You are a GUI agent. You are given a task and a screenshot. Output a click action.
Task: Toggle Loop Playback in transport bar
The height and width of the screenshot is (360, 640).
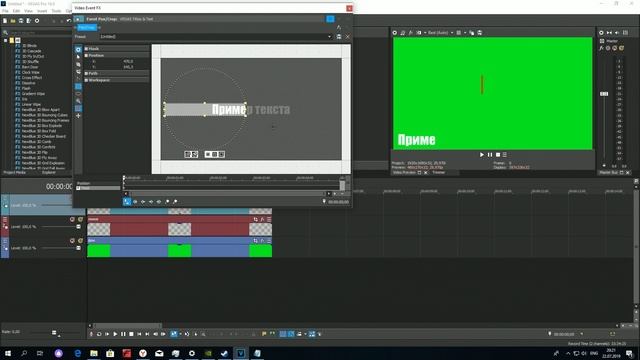[x=99, y=334]
